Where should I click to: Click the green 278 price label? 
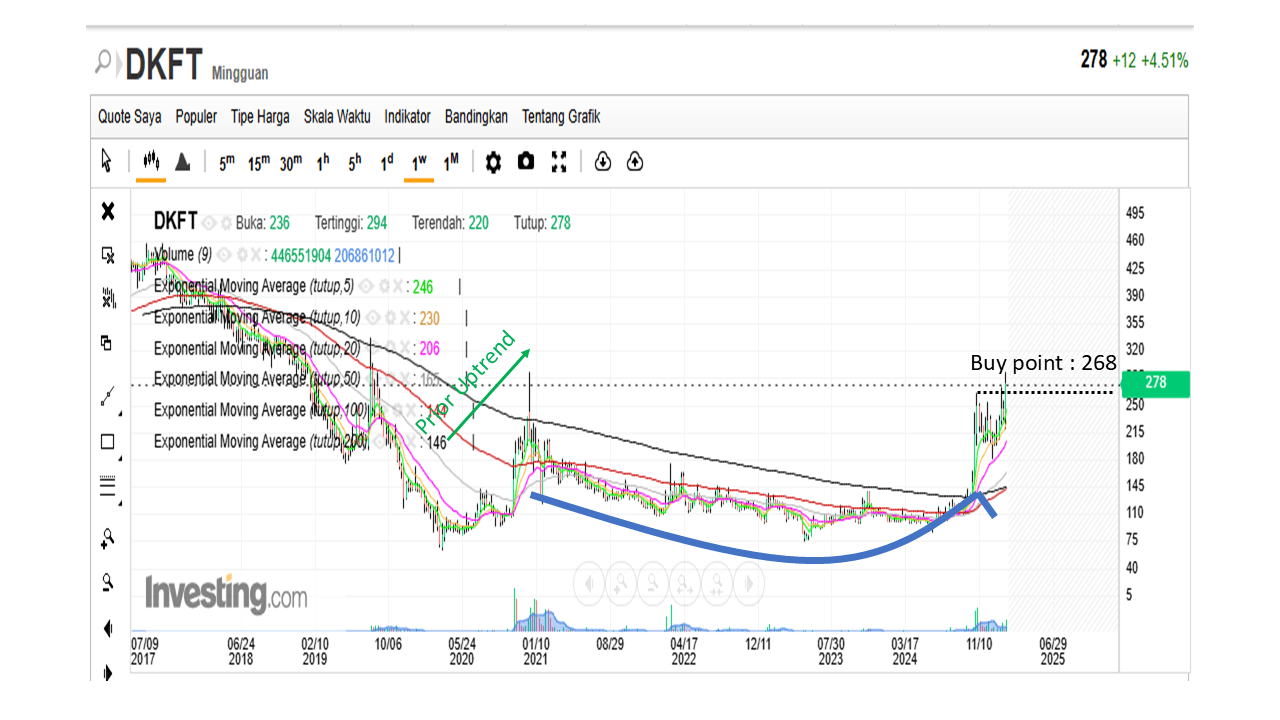[1155, 383]
